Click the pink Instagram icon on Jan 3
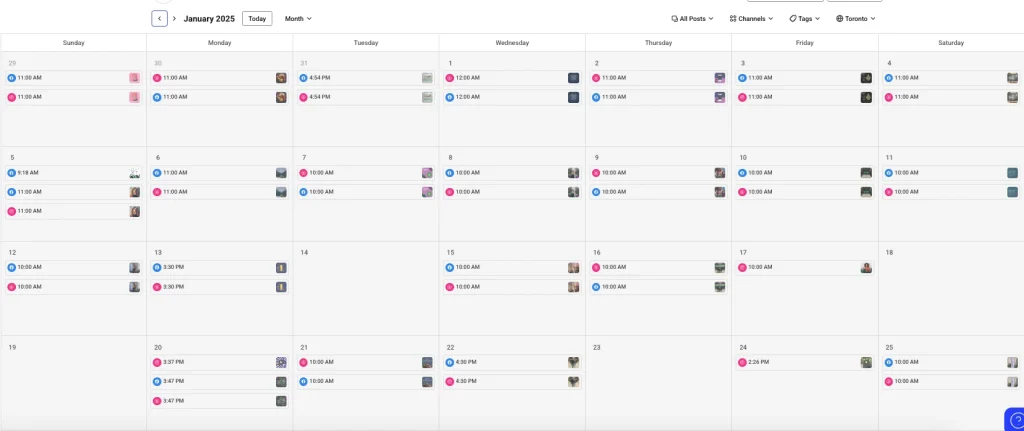The width and height of the screenshot is (1024, 431). [x=742, y=97]
